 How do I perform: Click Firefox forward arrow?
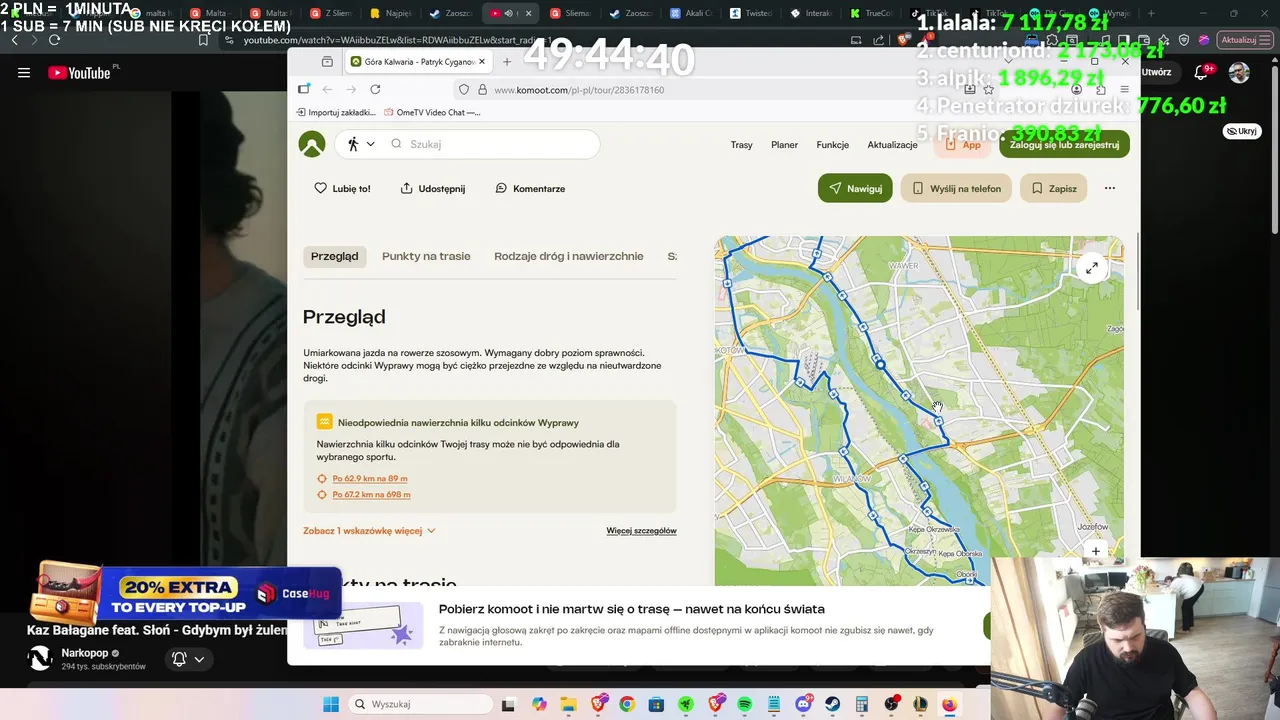point(351,89)
